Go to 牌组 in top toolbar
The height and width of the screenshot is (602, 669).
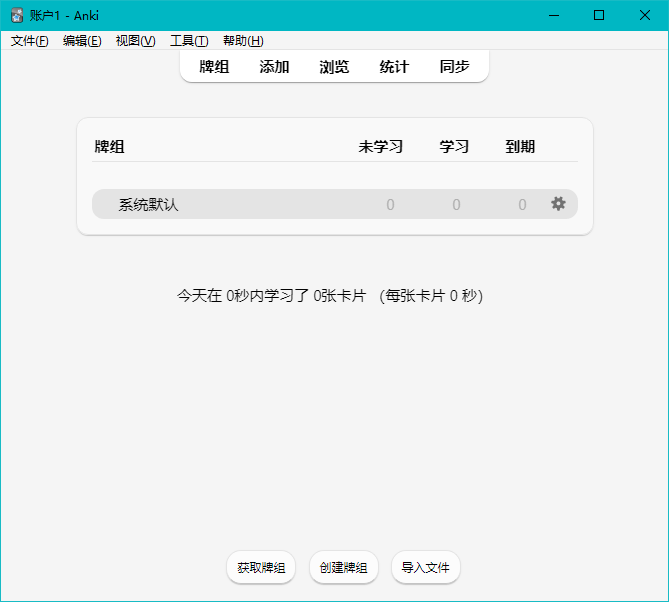[x=214, y=67]
